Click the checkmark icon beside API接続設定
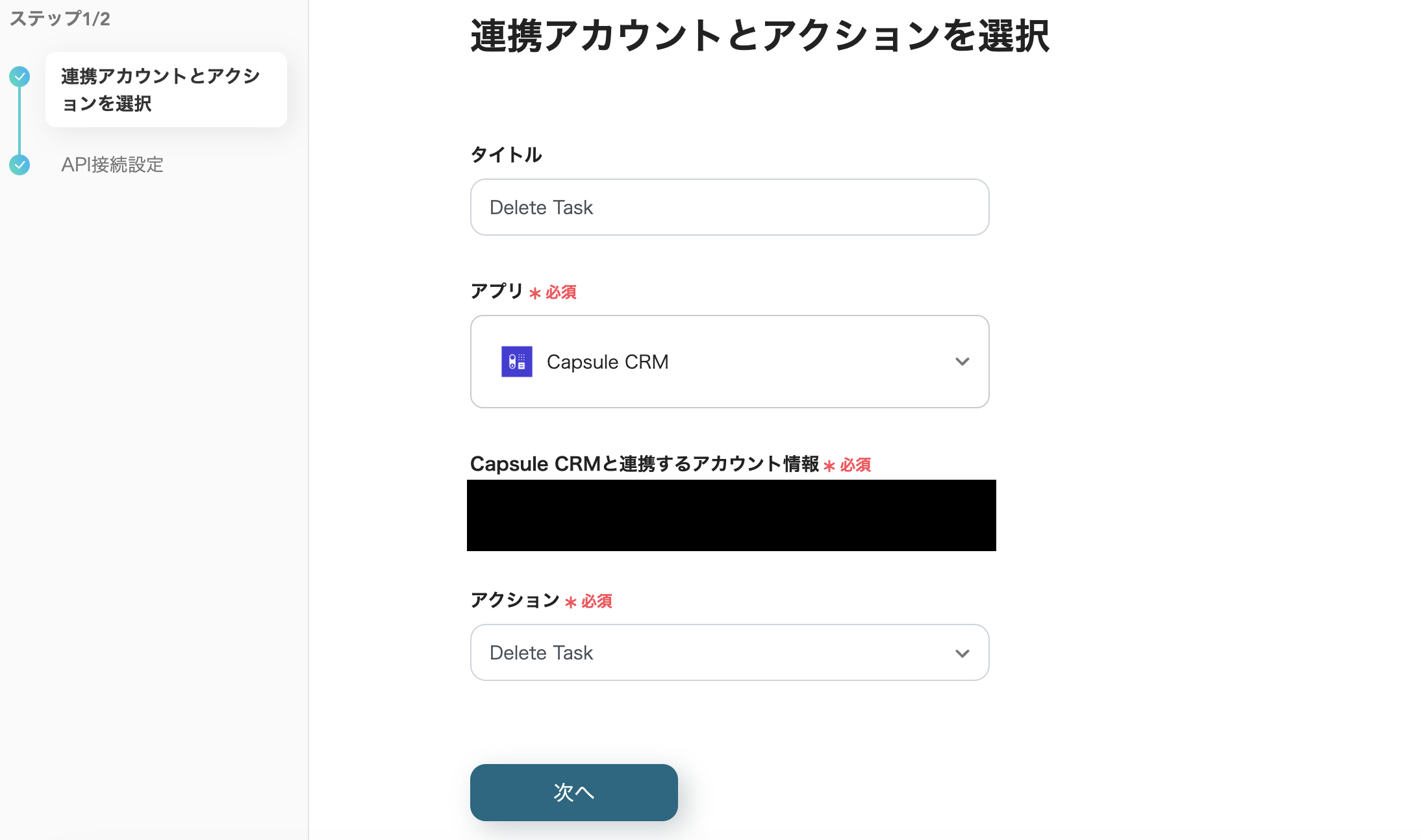The height and width of the screenshot is (840, 1421). [x=19, y=165]
